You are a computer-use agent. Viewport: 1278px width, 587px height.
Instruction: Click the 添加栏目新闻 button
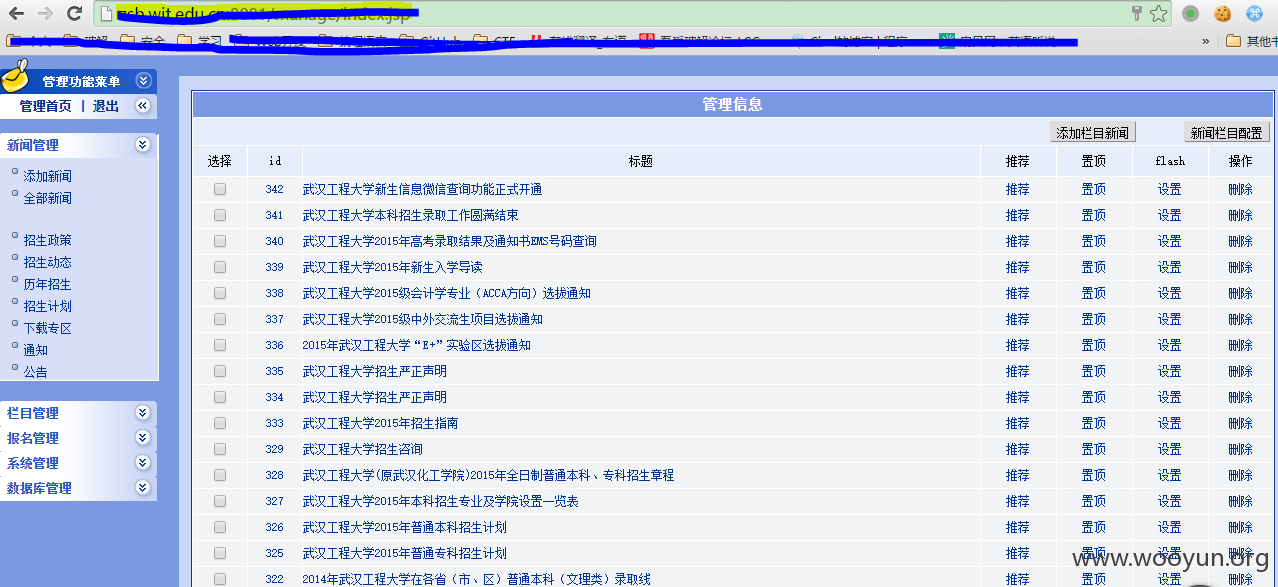(1093, 133)
